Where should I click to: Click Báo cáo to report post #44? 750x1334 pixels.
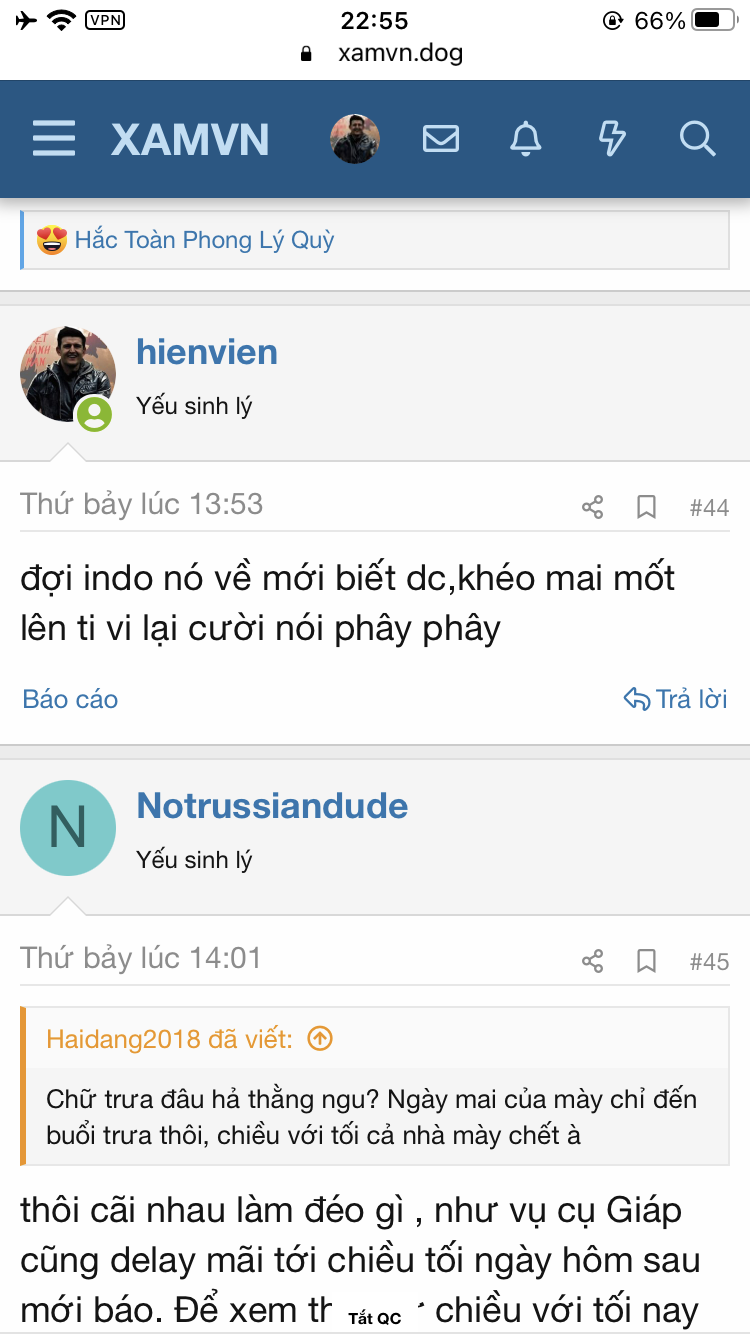(x=70, y=699)
